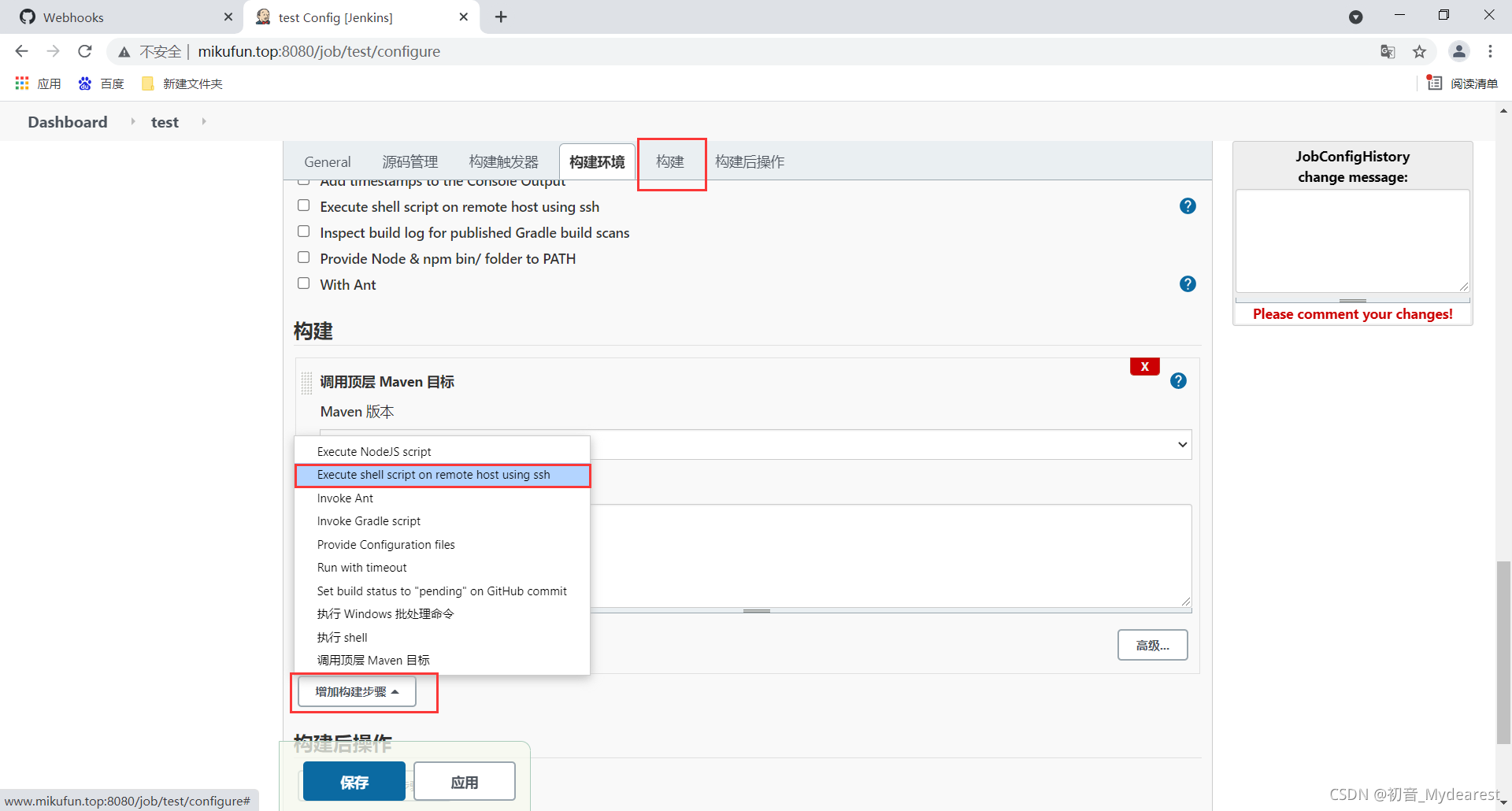The image size is (1512, 811).
Task: Select Invoke Ant from the menu
Action: point(442,498)
